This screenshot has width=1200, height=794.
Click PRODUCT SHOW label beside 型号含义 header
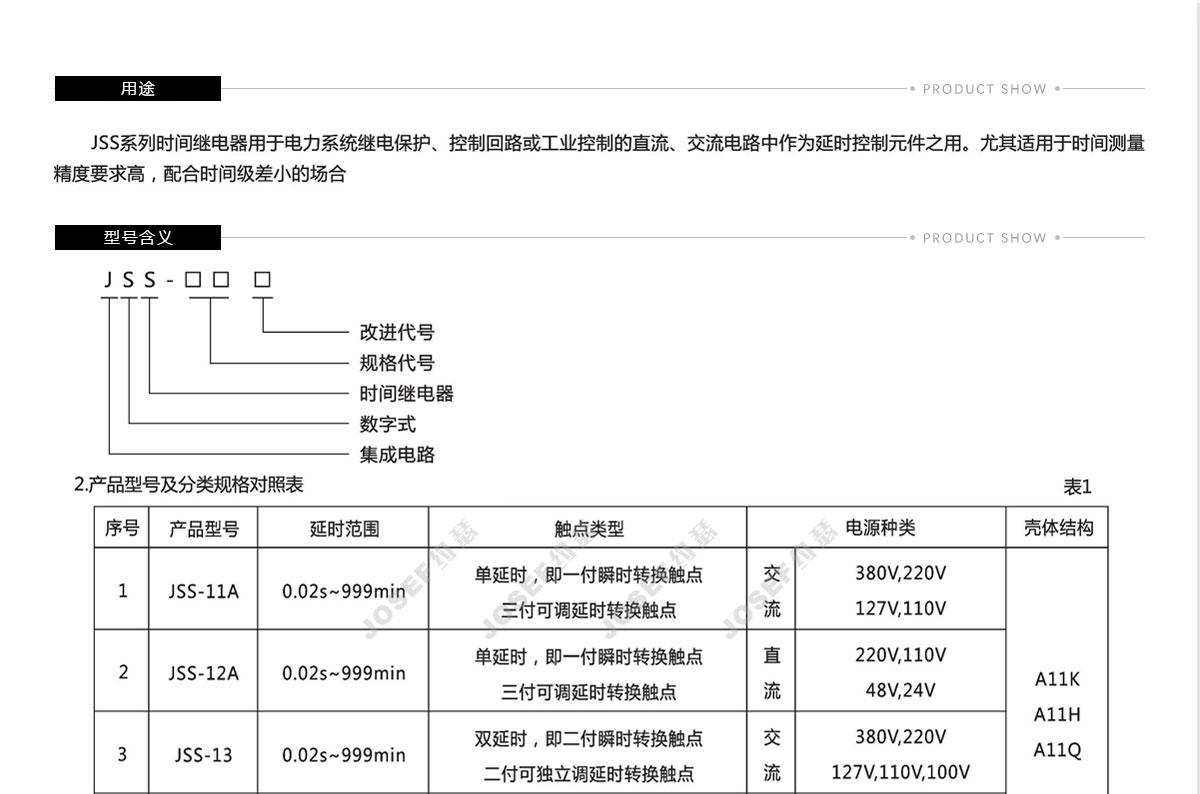click(x=985, y=238)
